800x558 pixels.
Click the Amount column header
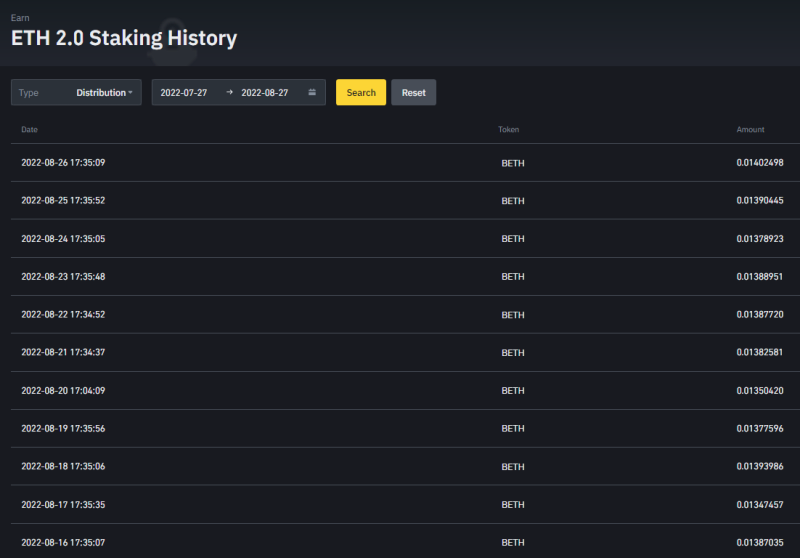[750, 130]
